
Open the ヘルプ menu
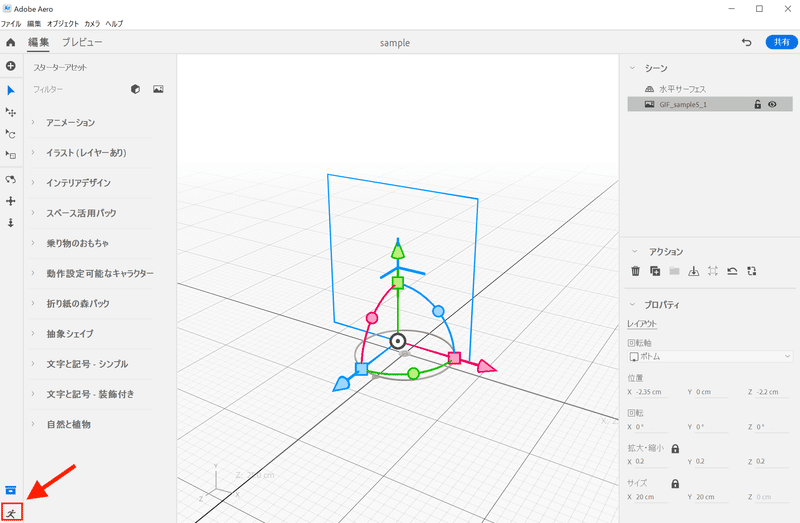coord(114,23)
